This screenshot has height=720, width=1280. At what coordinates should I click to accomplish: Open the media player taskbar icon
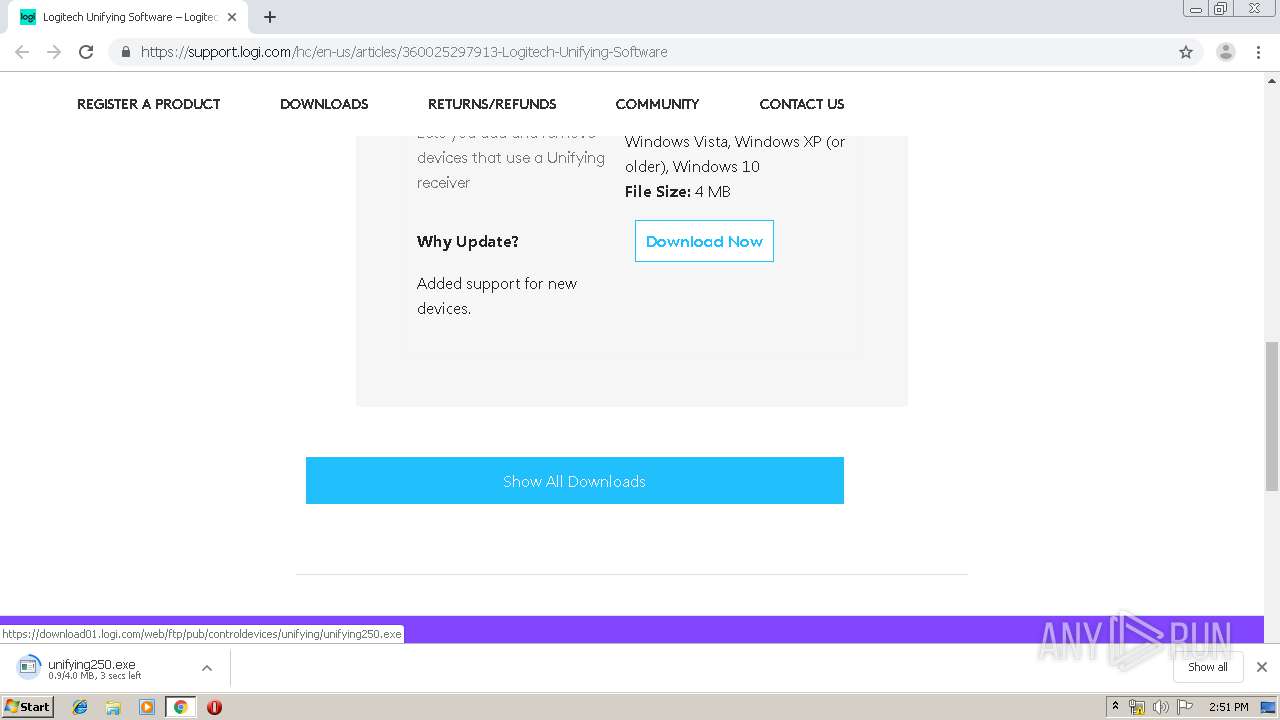pos(147,707)
